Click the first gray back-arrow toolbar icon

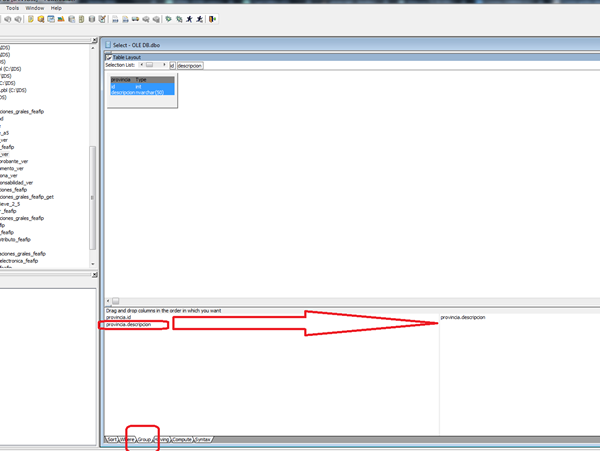[x=8, y=19]
